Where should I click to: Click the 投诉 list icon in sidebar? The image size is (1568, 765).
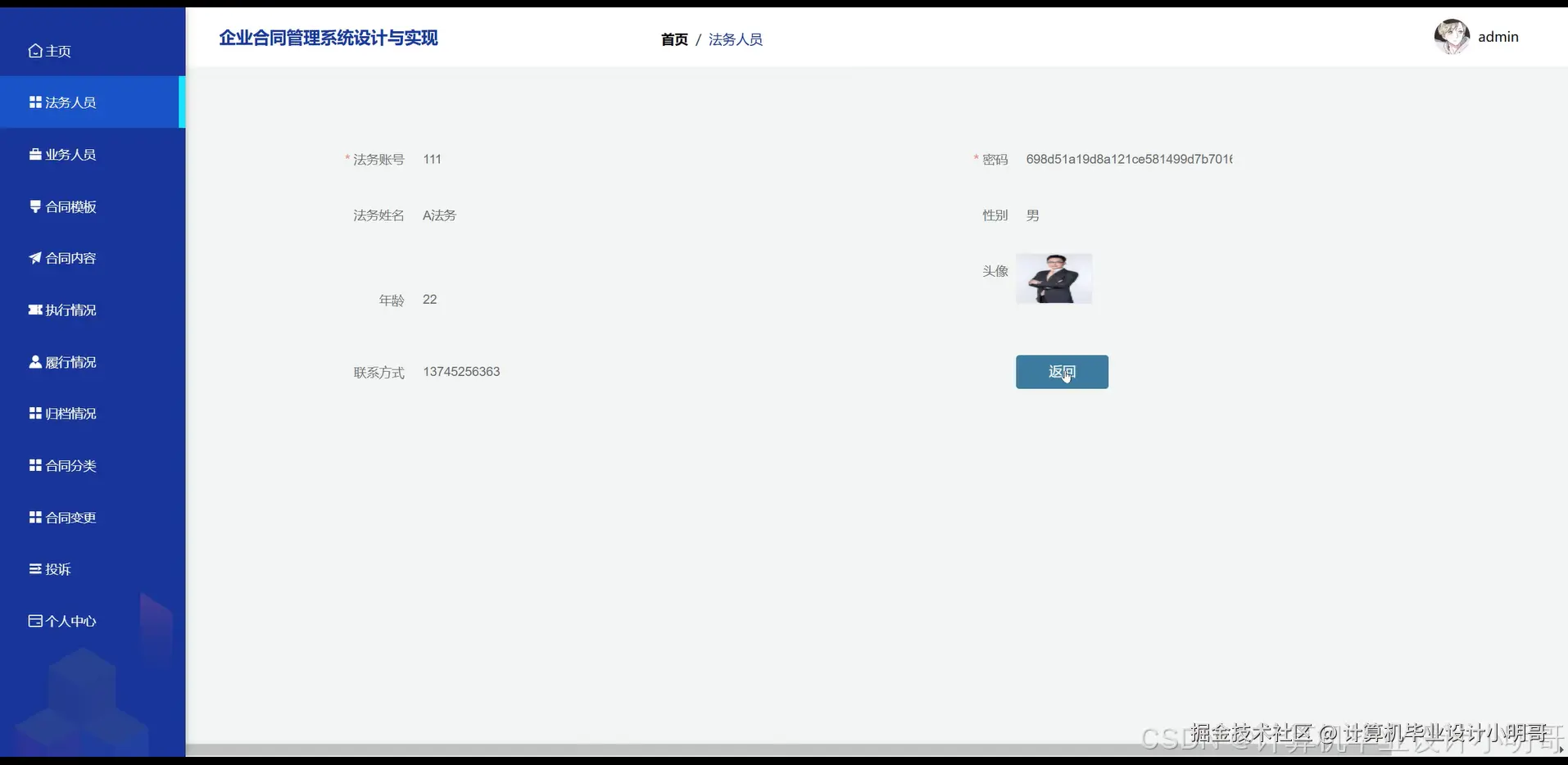pos(34,568)
